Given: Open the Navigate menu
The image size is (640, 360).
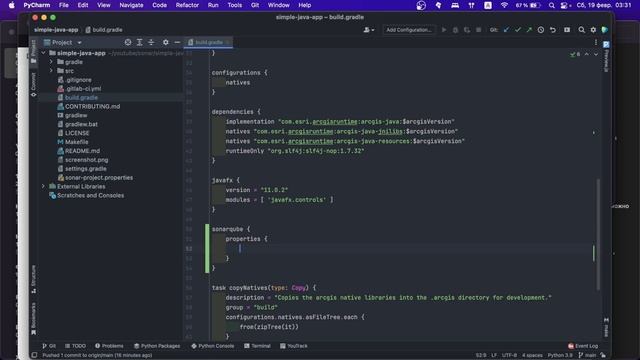Looking at the screenshot, I should (x=131, y=5).
